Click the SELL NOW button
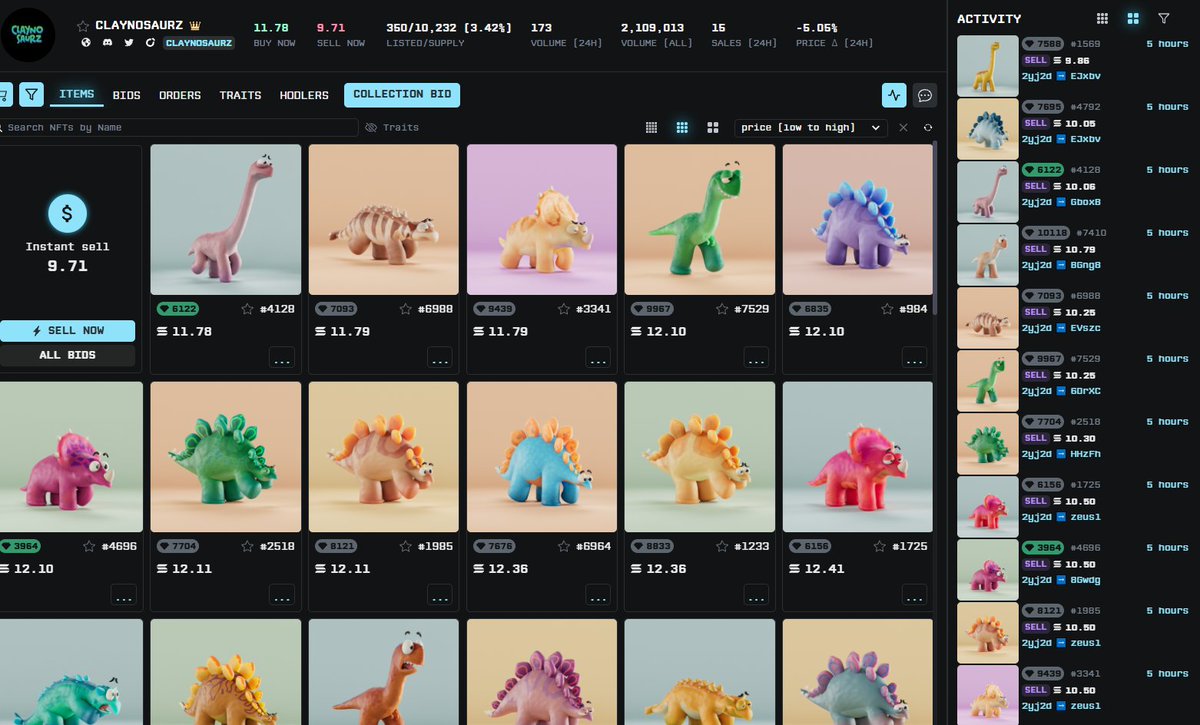The image size is (1200, 725). pyautogui.click(x=67, y=331)
